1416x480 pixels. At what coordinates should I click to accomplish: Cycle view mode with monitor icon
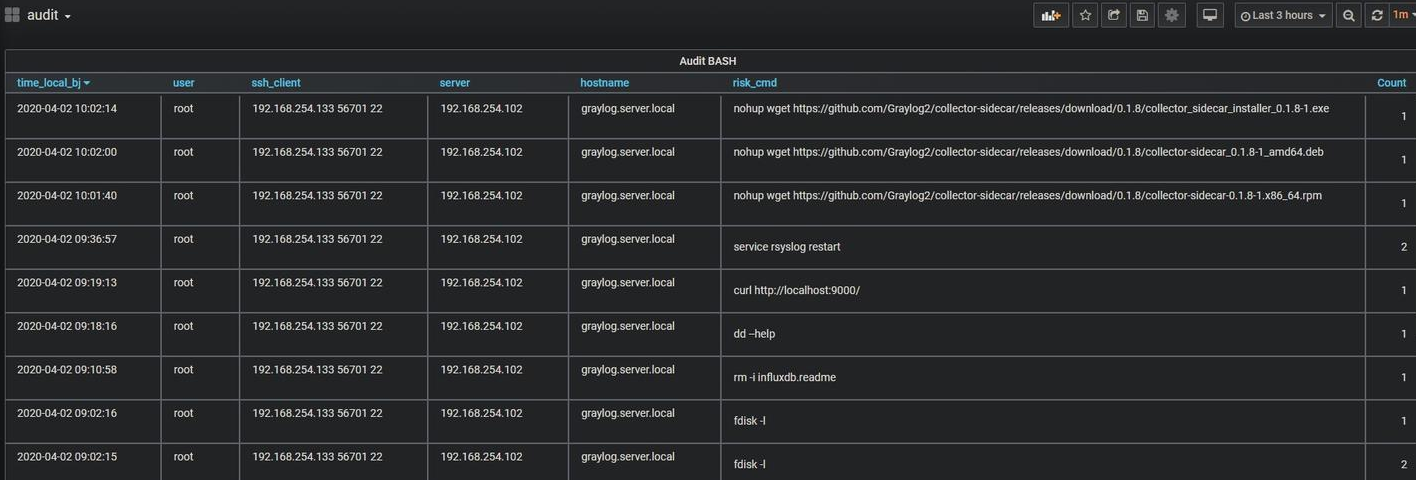[x=1210, y=15]
